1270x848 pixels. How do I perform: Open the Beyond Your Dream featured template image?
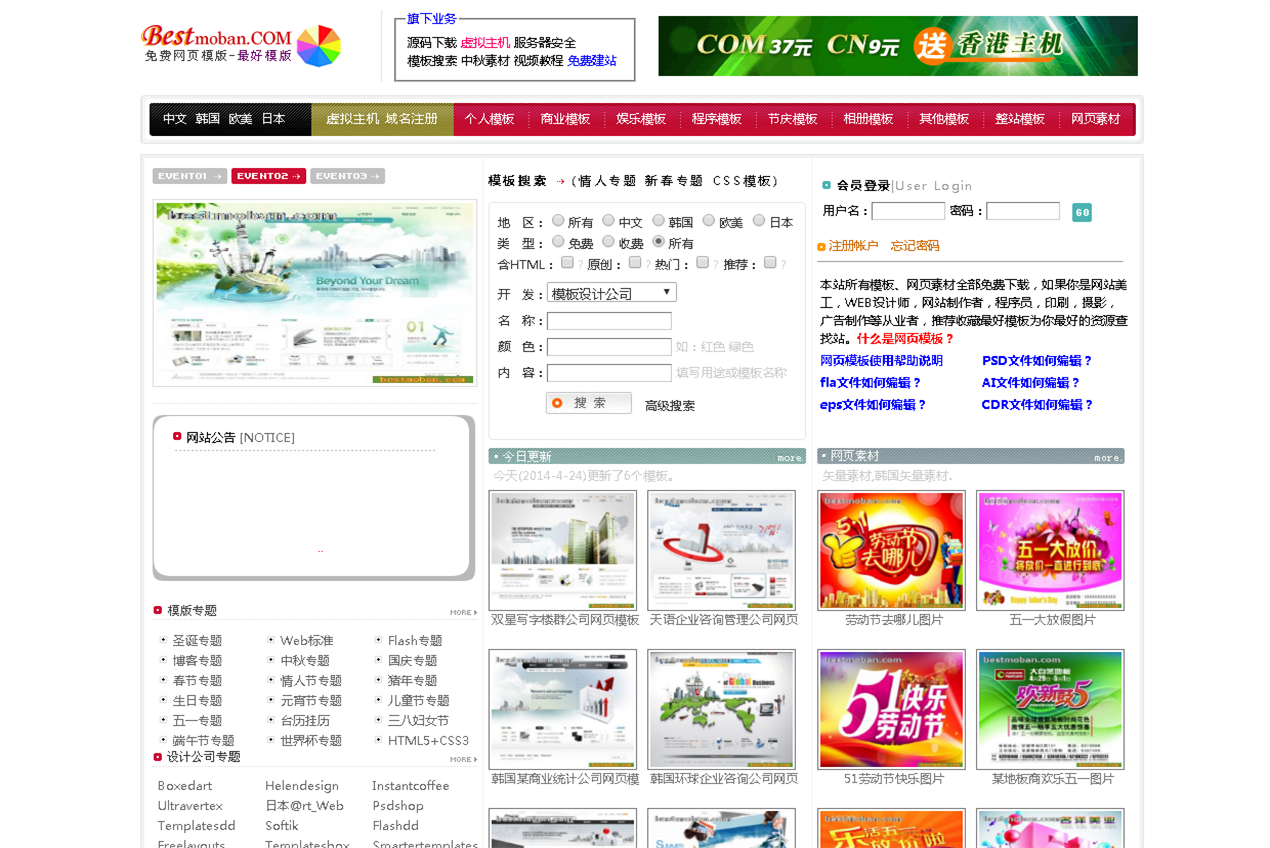pos(315,293)
